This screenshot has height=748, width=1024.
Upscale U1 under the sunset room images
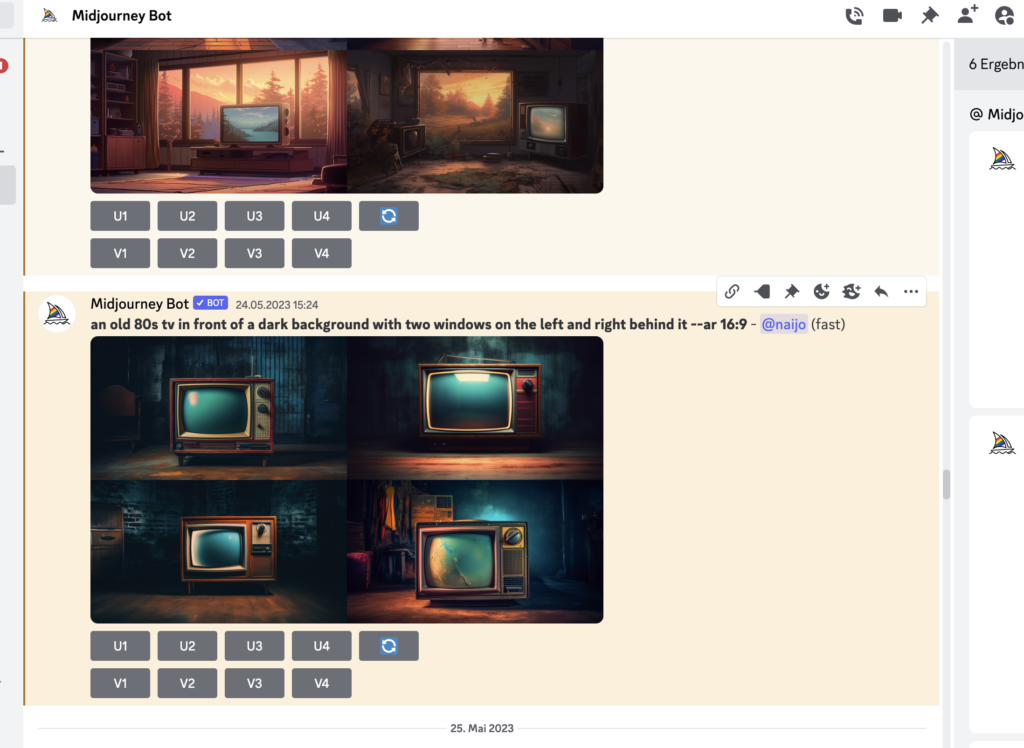point(120,216)
